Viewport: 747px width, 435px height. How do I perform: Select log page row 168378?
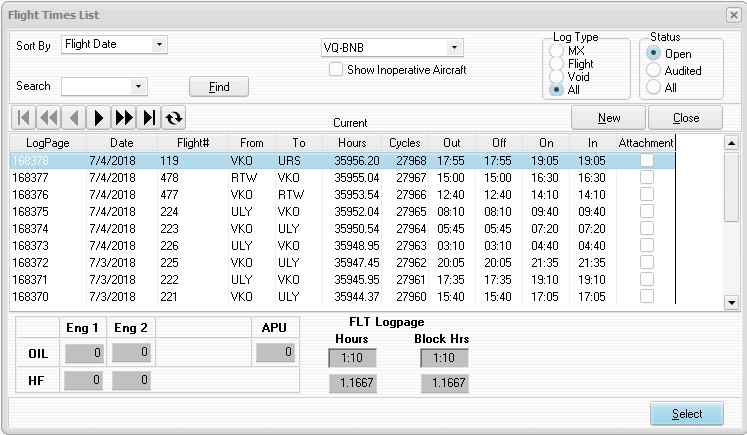pos(343,161)
